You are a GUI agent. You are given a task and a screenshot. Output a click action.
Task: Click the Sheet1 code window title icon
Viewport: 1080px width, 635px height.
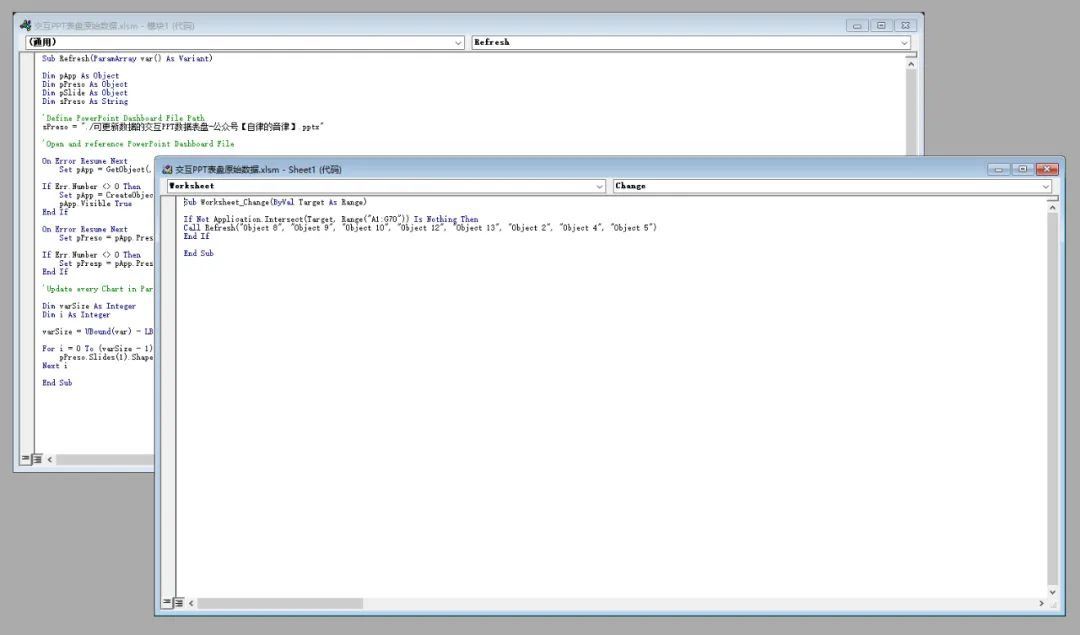(166, 170)
